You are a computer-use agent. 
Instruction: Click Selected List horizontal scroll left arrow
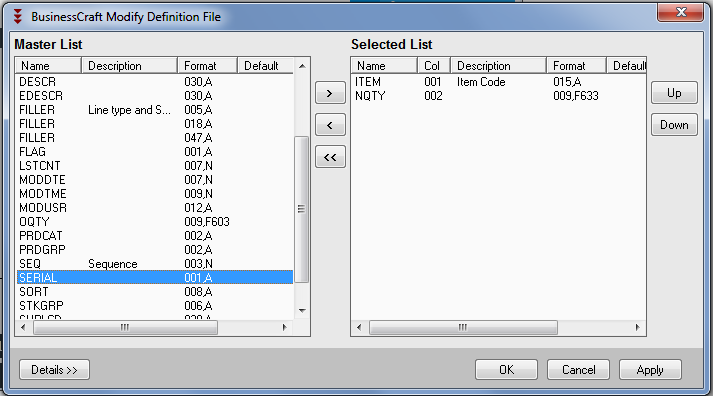(359, 327)
